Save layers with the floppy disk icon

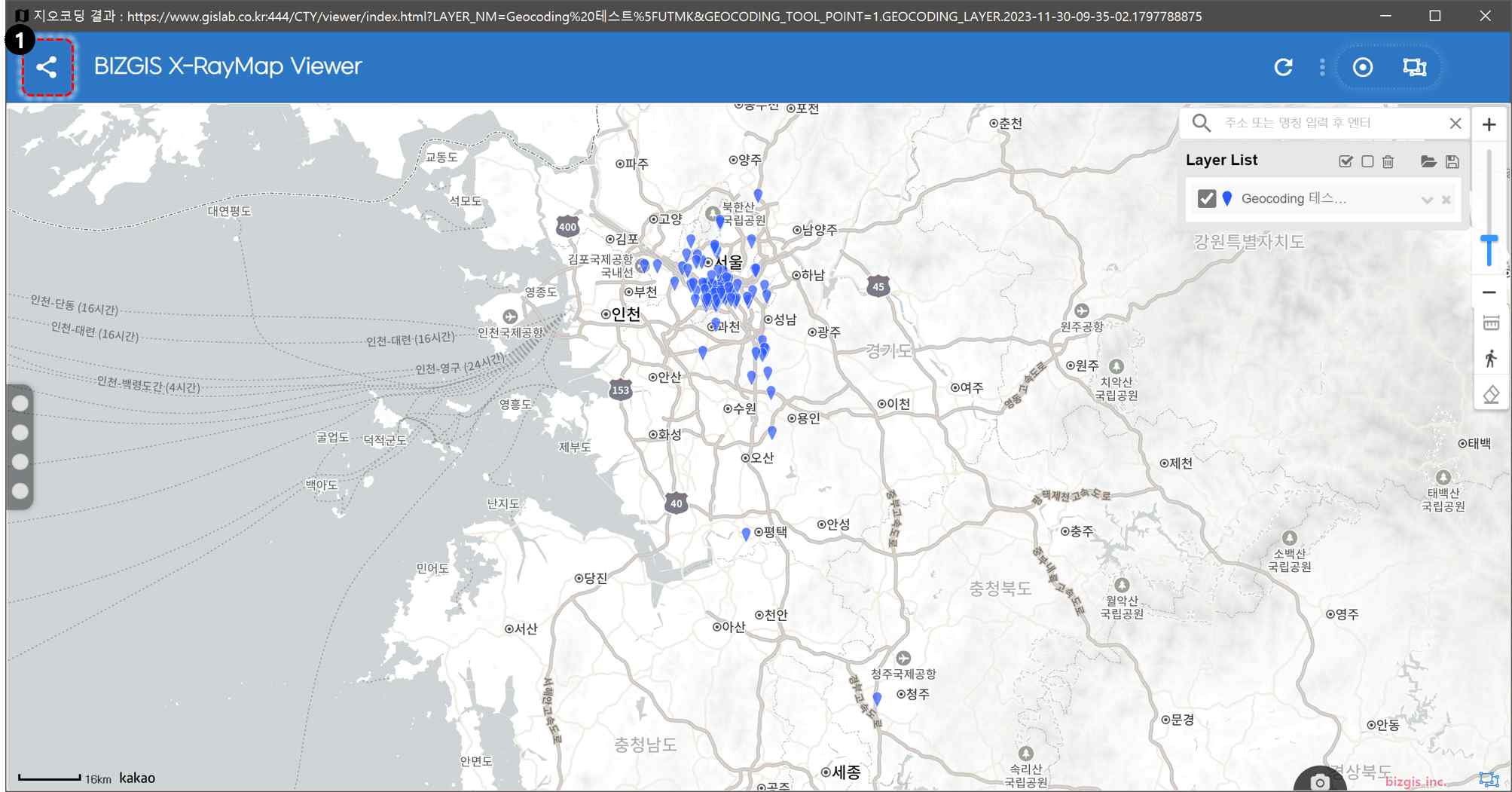click(x=1452, y=161)
